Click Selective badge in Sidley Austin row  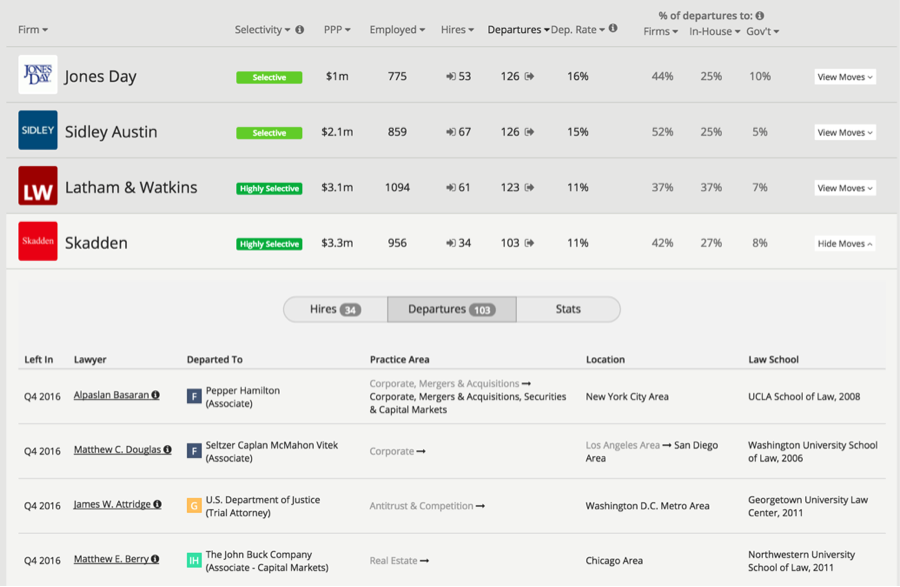(269, 133)
